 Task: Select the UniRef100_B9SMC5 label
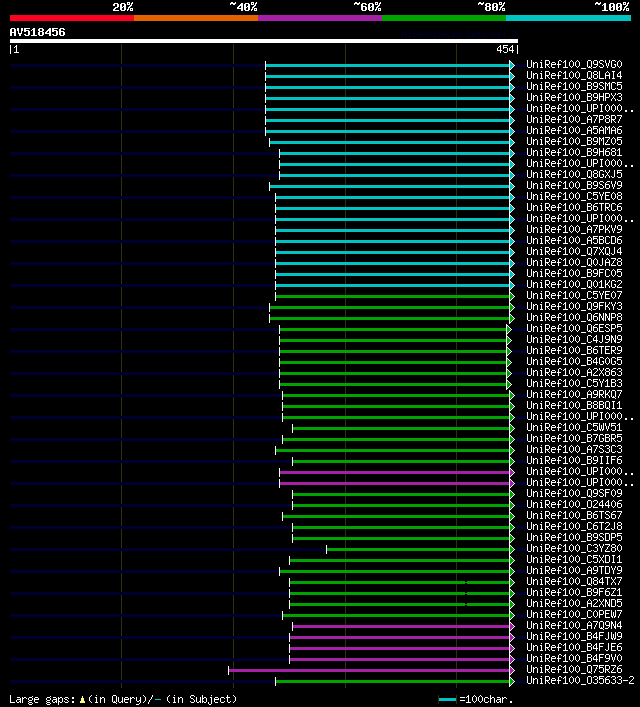pyautogui.click(x=574, y=87)
